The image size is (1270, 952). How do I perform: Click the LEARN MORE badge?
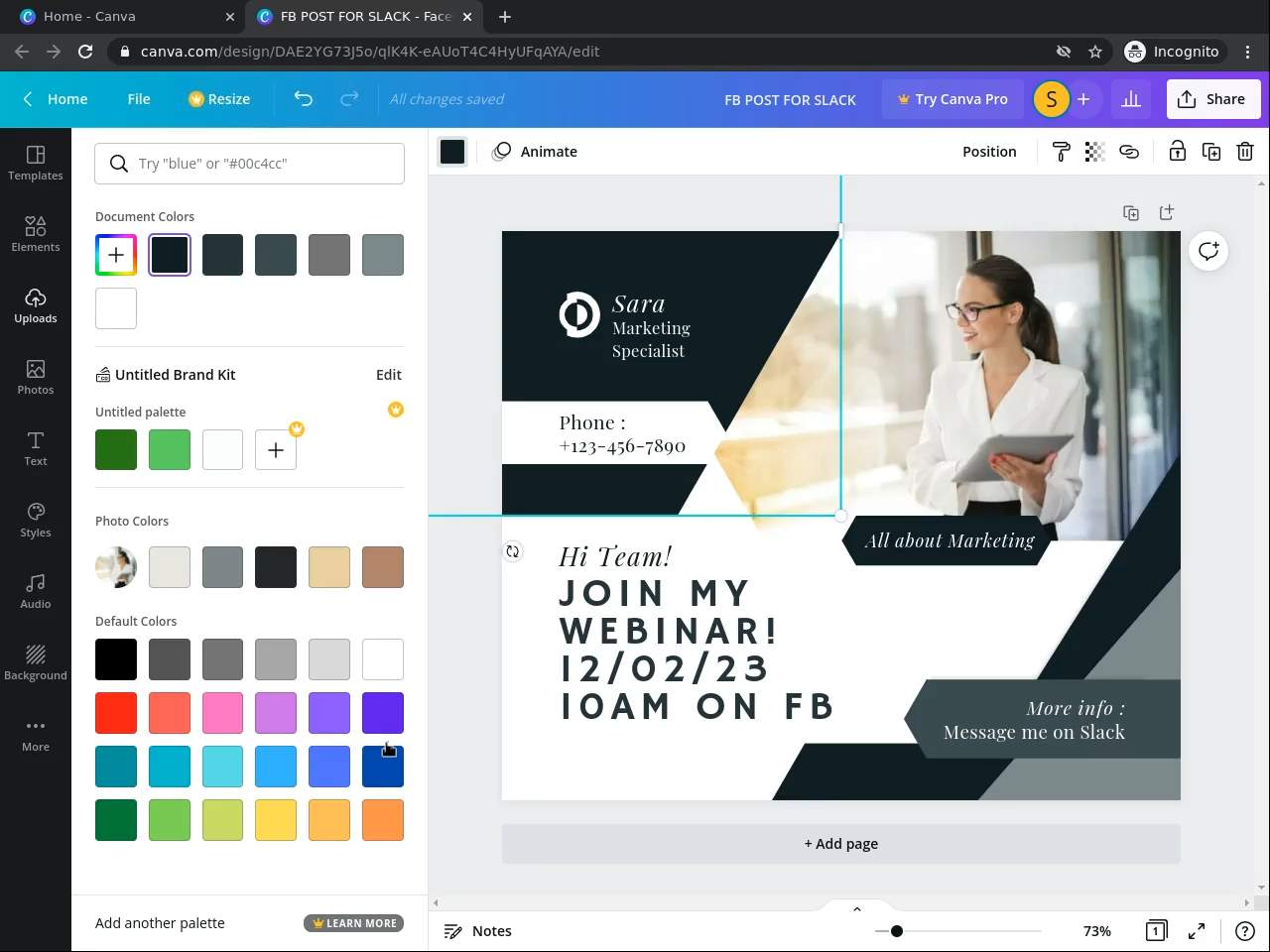[354, 923]
